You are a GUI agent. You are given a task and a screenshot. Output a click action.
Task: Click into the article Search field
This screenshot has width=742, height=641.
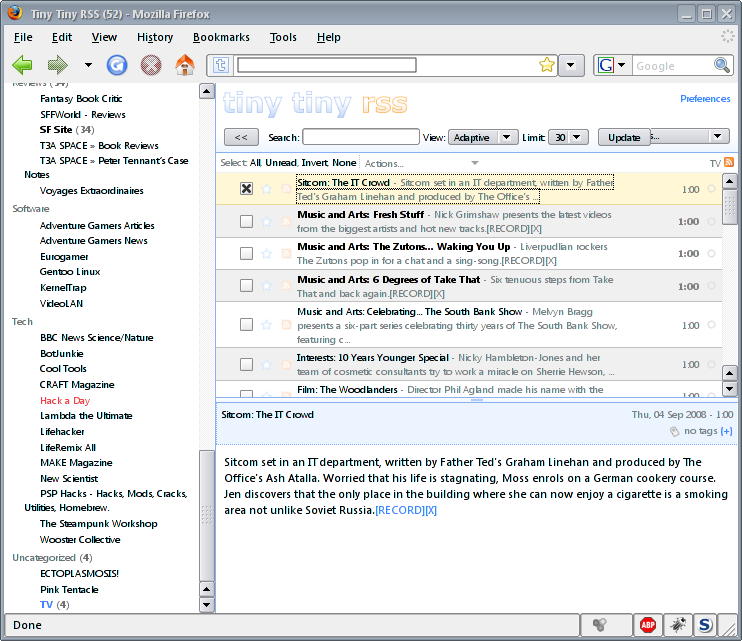[x=360, y=137]
